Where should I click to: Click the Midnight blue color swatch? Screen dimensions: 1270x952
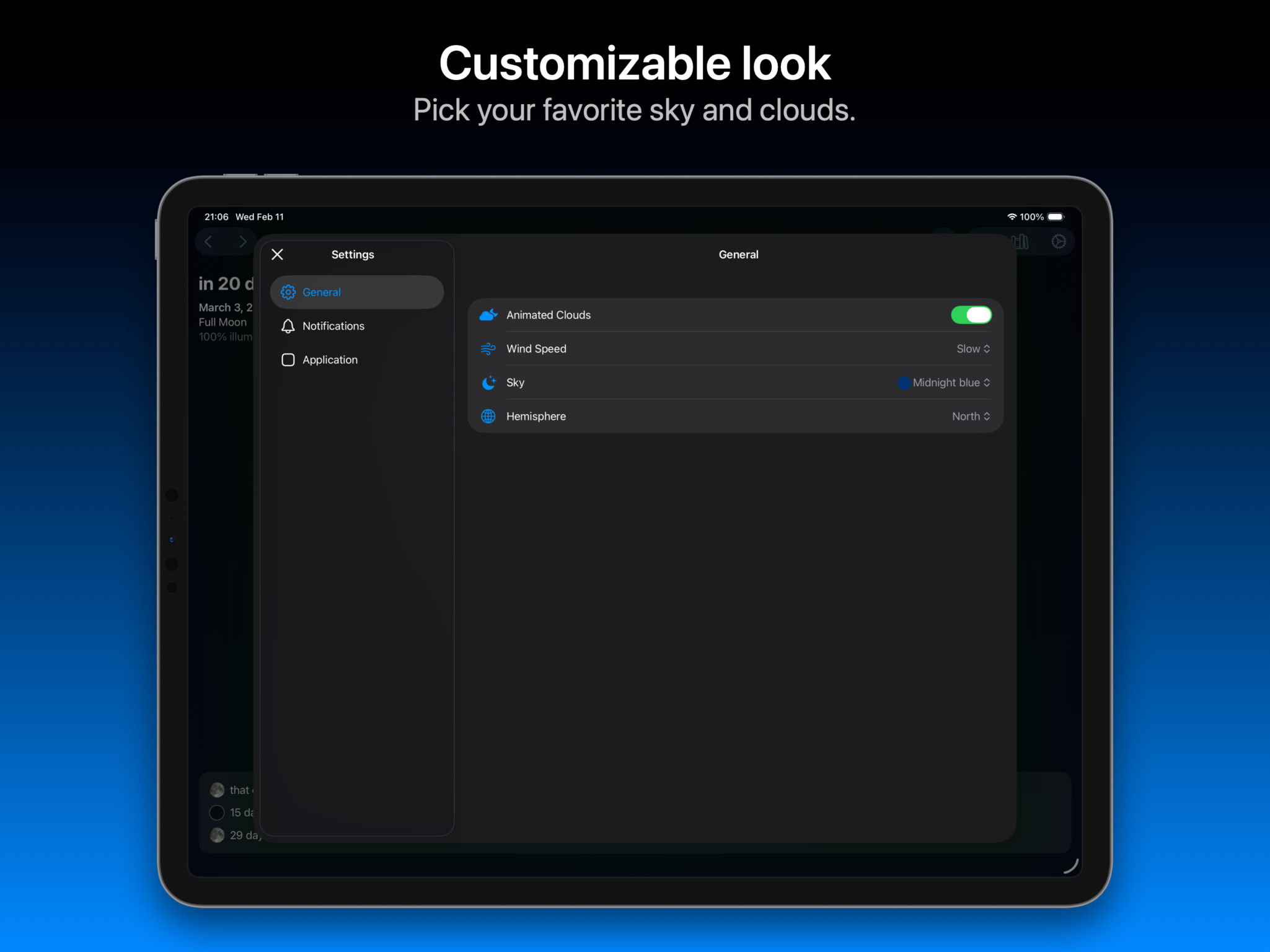[x=903, y=382]
